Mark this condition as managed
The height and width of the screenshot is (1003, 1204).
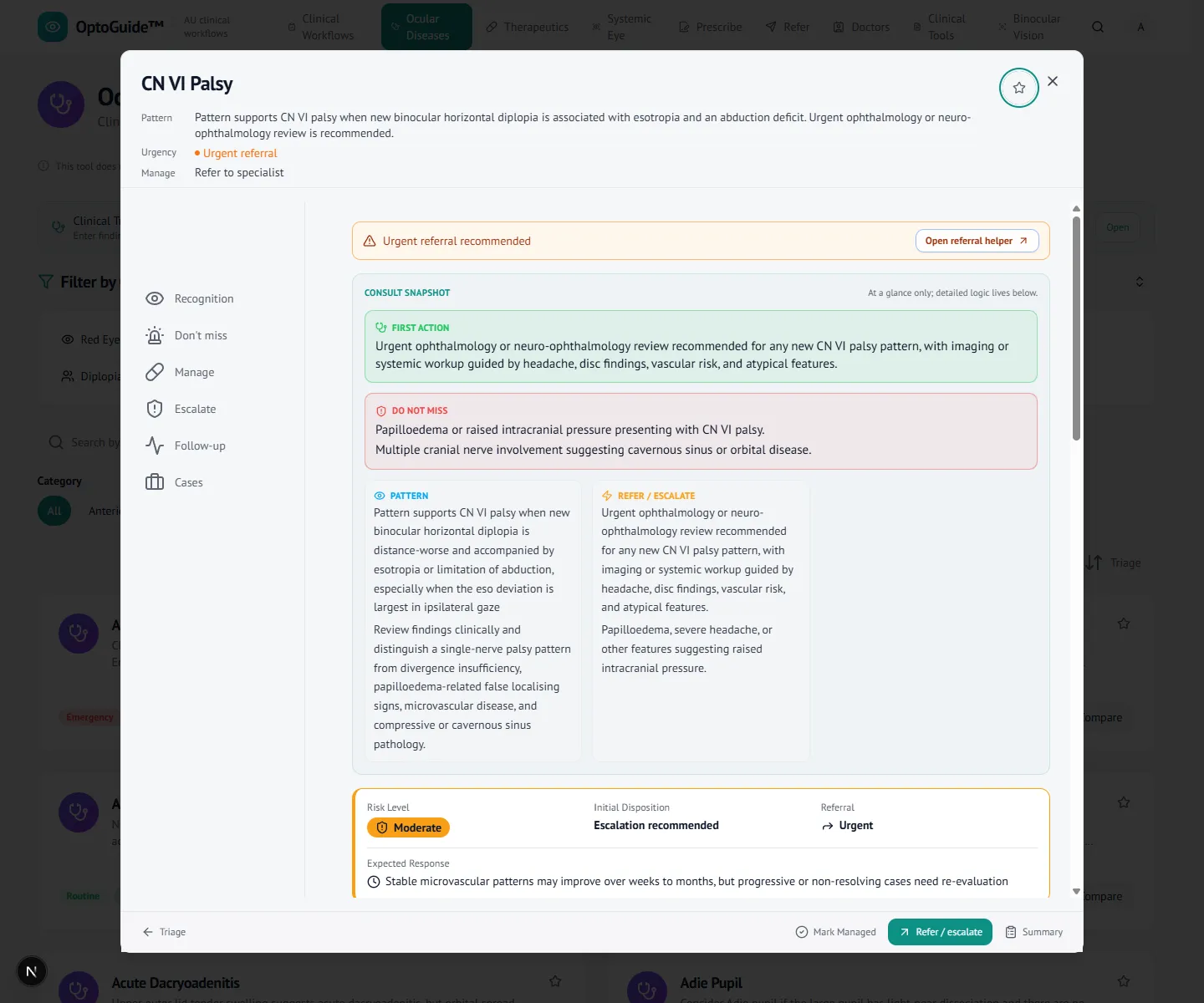(x=835, y=932)
